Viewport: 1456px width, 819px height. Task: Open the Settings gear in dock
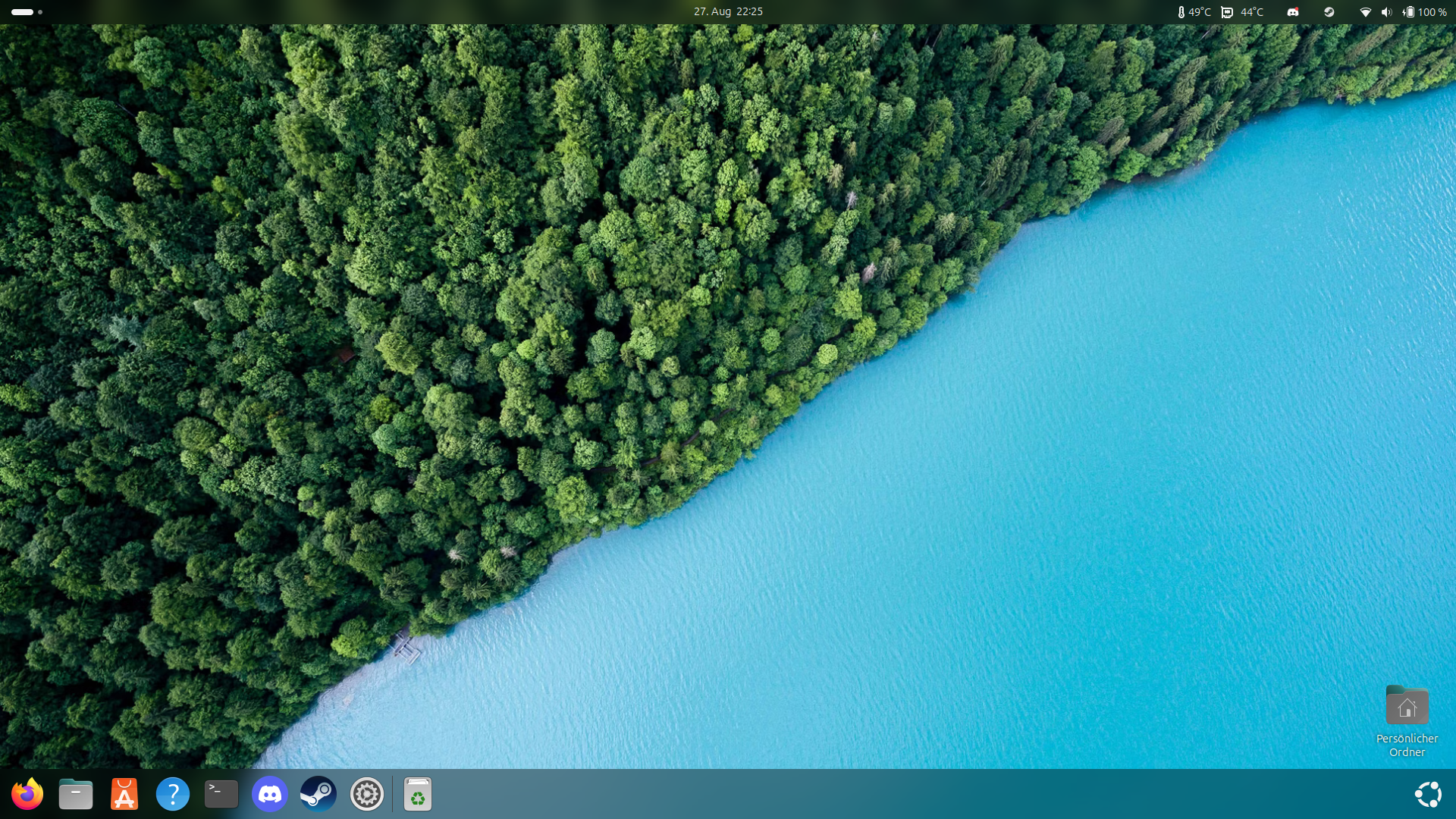click(x=367, y=794)
